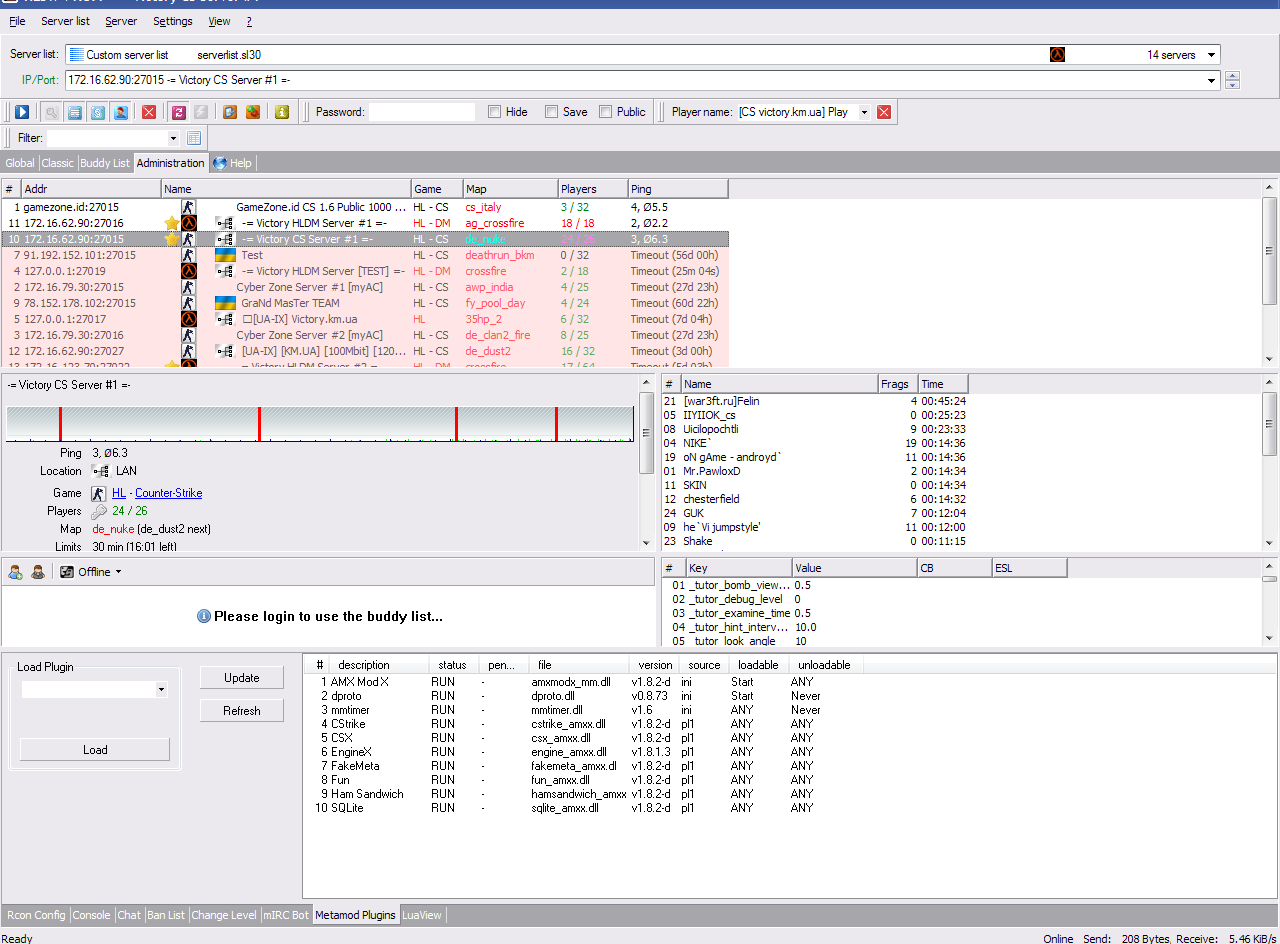Open the Server list menu
Screen dimensions: 1280x944
pos(65,21)
